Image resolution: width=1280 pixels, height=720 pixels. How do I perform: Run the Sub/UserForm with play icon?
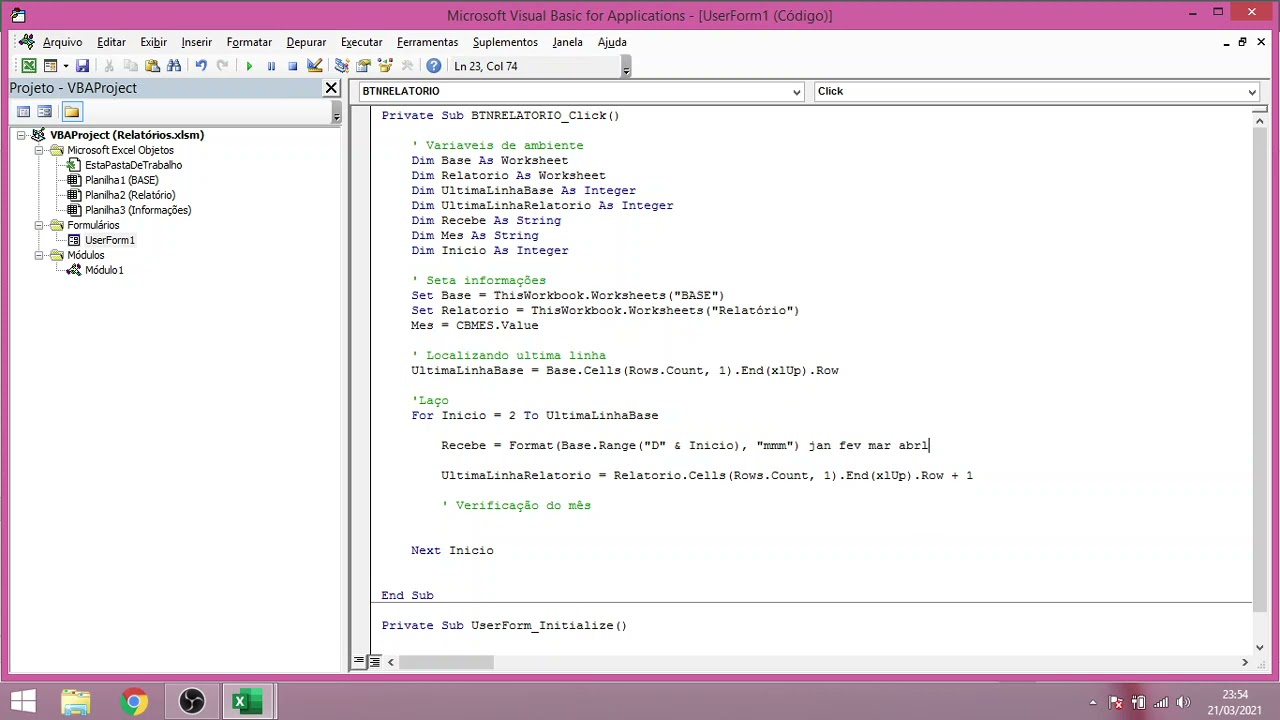(249, 66)
